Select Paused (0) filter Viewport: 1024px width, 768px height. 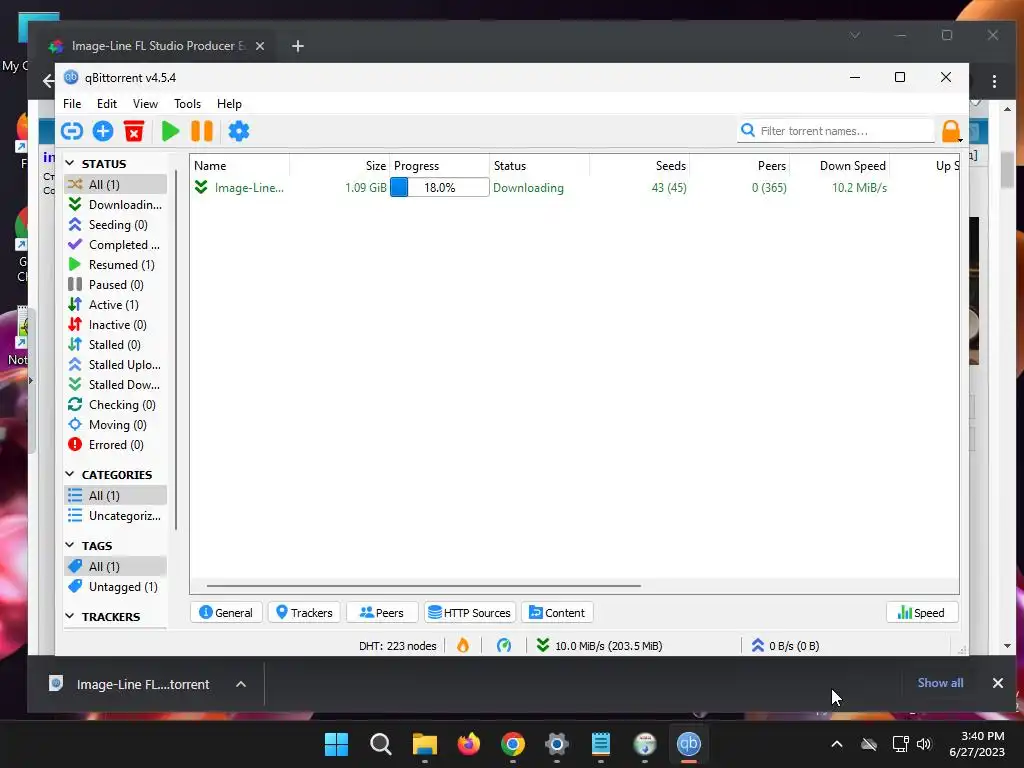[x=116, y=285]
